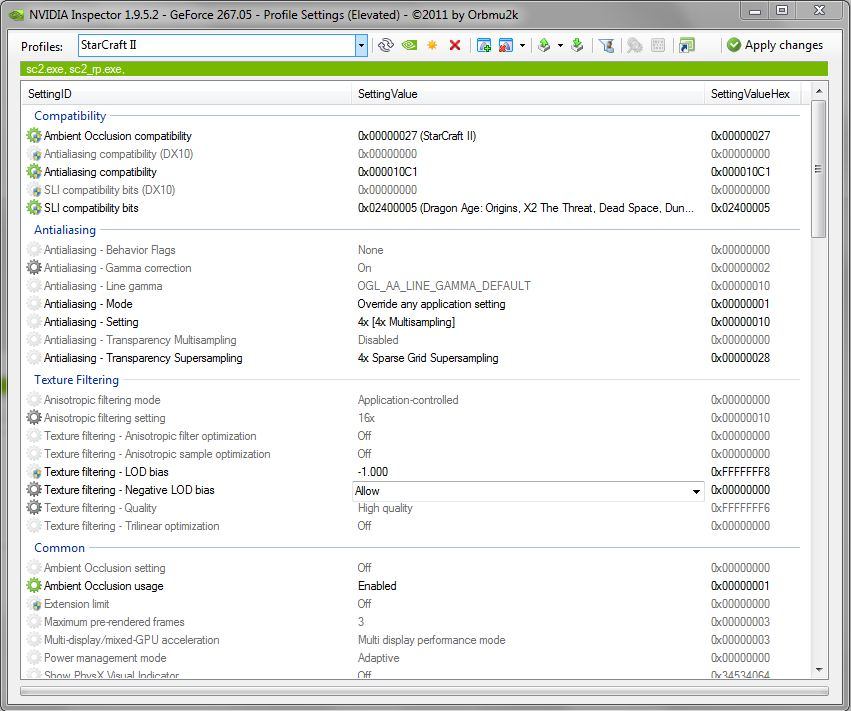Image resolution: width=851 pixels, height=711 pixels.
Task: Click LOD bias value '-1.000'
Action: point(373,472)
